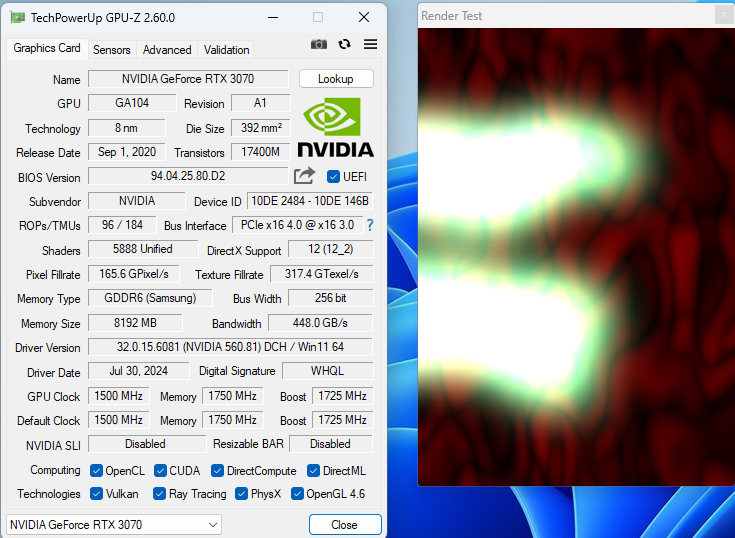The width and height of the screenshot is (735, 538).
Task: Click the Render Test window title
Action: pyautogui.click(x=451, y=16)
